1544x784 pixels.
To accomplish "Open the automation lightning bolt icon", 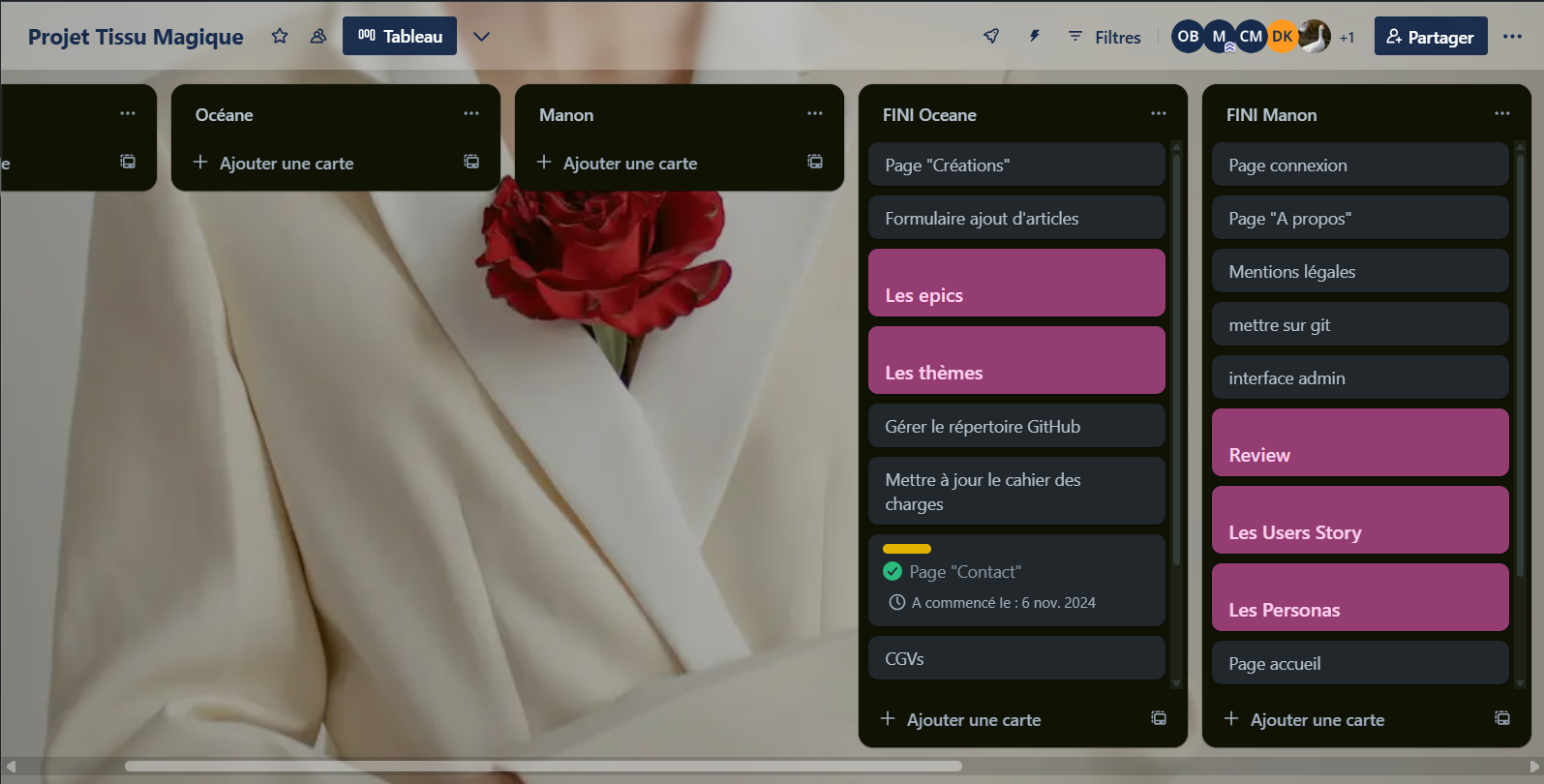I will tap(1034, 37).
